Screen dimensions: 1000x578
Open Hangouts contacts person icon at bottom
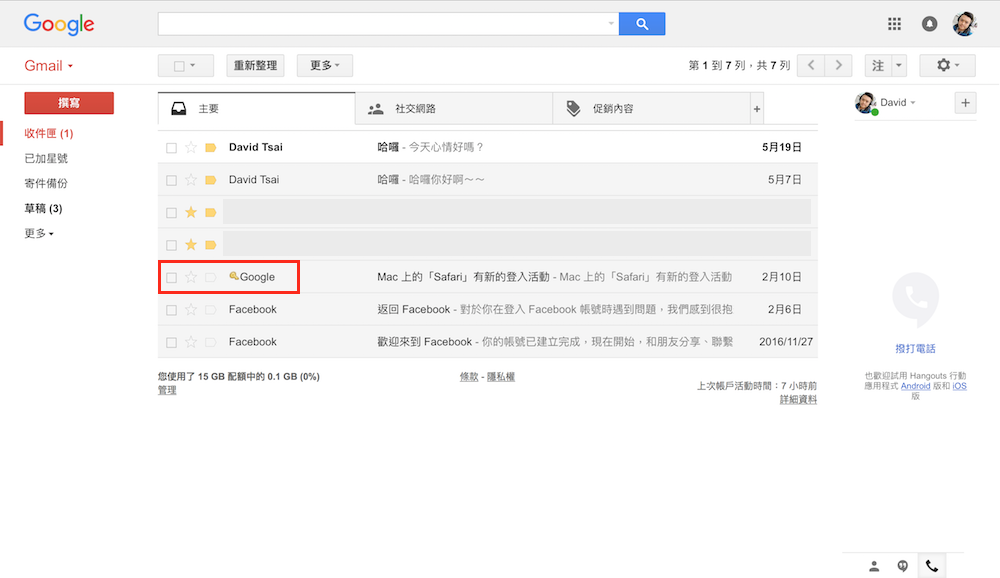click(874, 566)
